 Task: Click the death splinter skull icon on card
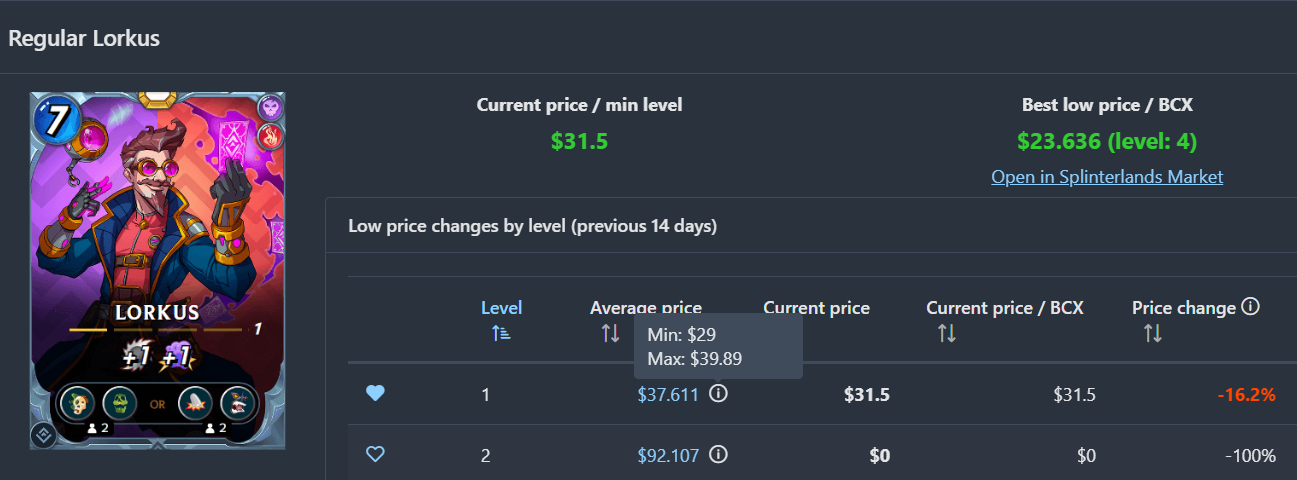[x=271, y=107]
